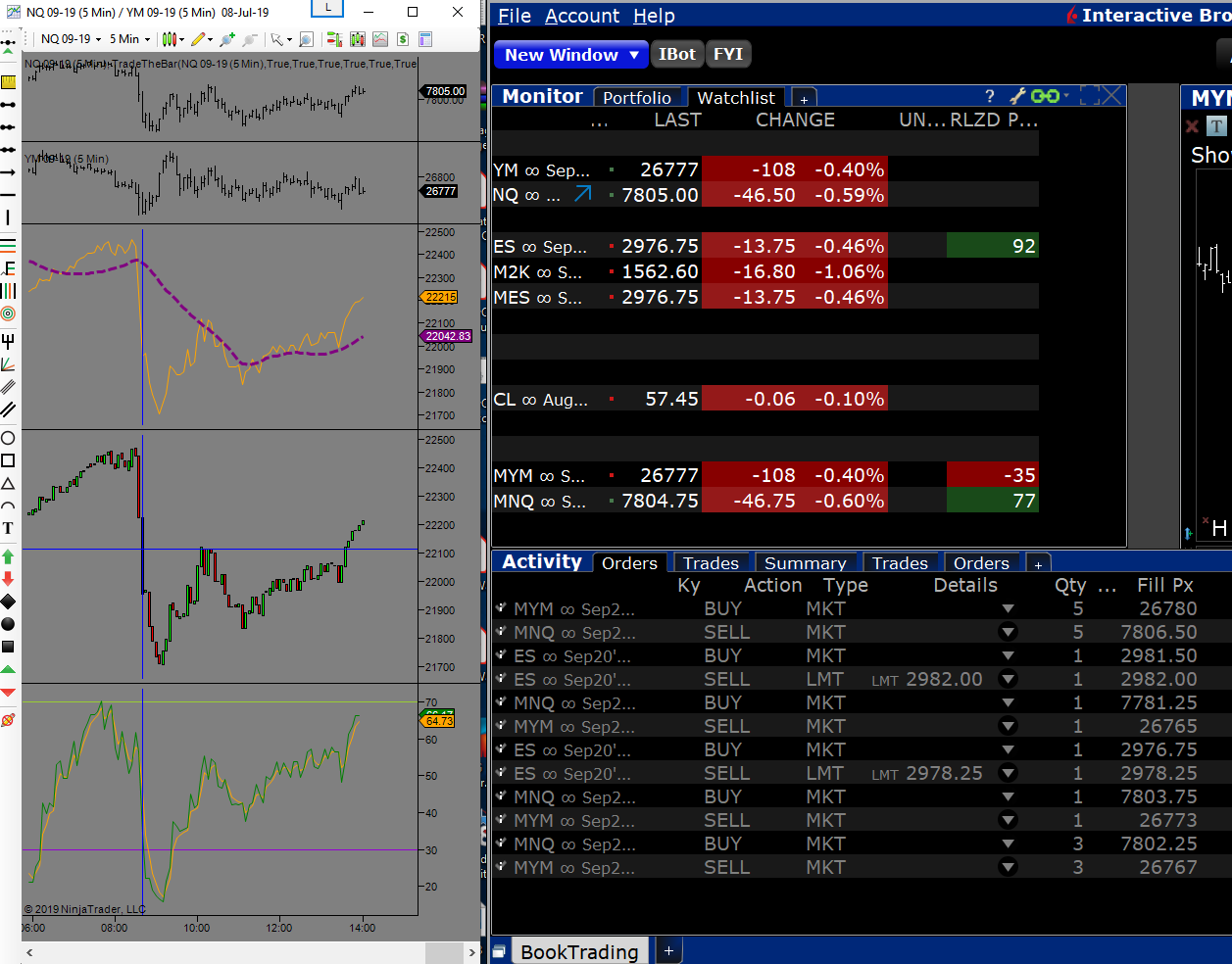Toggle the L link button in chart title bar
The image size is (1232, 964).
327,9
